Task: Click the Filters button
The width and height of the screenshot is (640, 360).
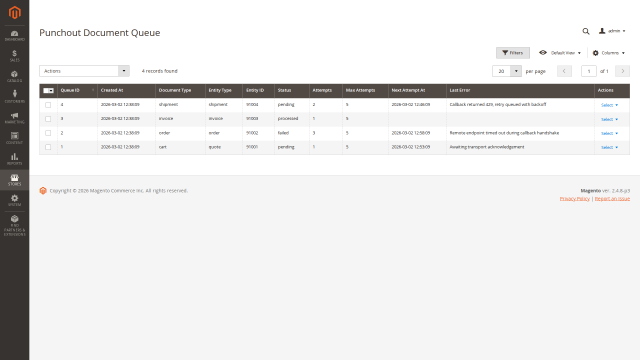Action: (x=513, y=53)
